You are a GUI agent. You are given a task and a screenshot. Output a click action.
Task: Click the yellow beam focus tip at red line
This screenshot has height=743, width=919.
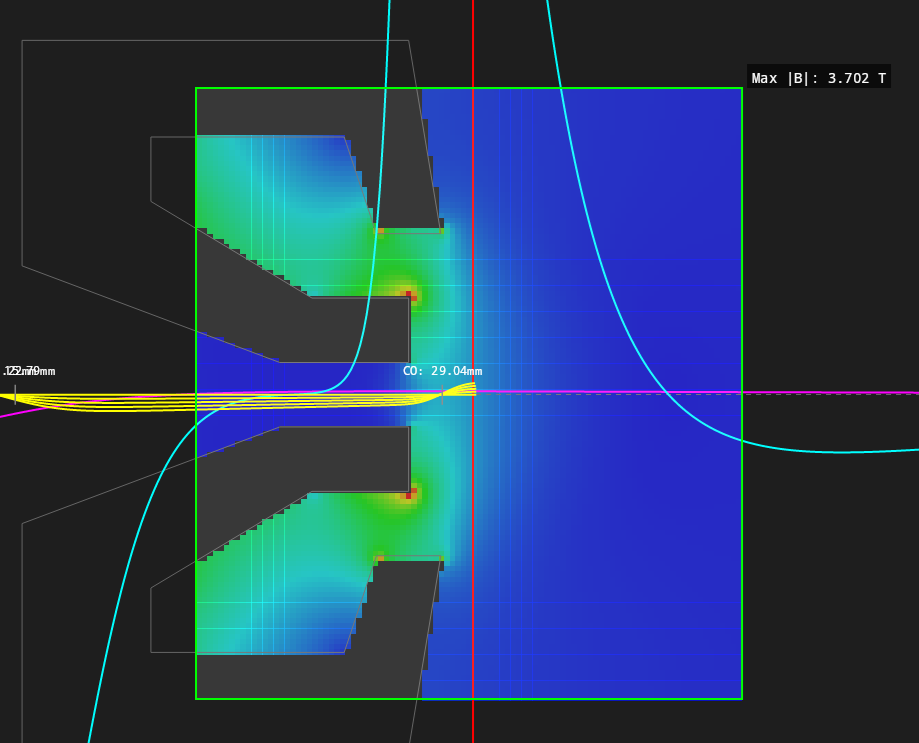point(468,388)
